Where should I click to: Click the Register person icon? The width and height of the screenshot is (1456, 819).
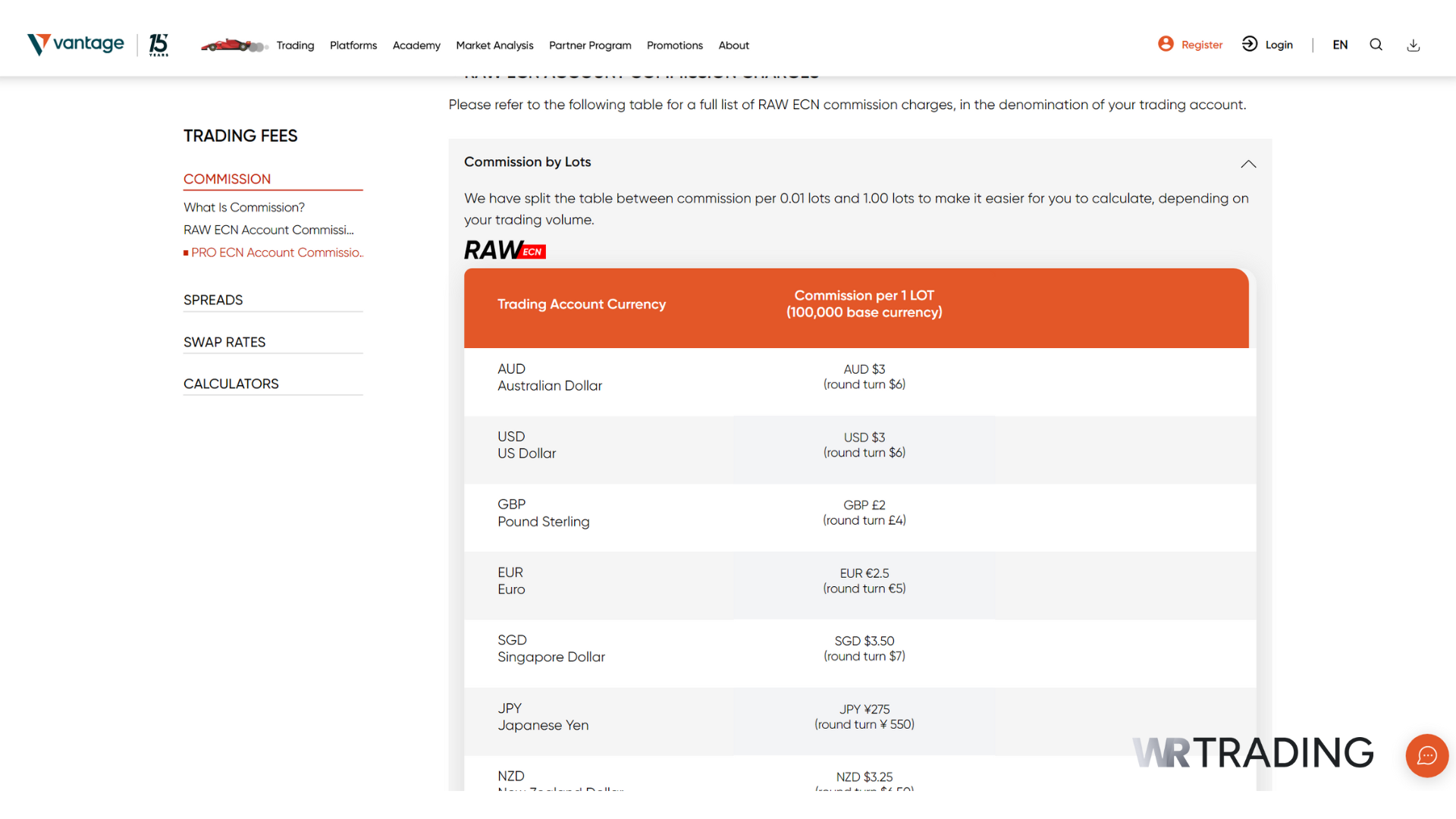[1166, 44]
